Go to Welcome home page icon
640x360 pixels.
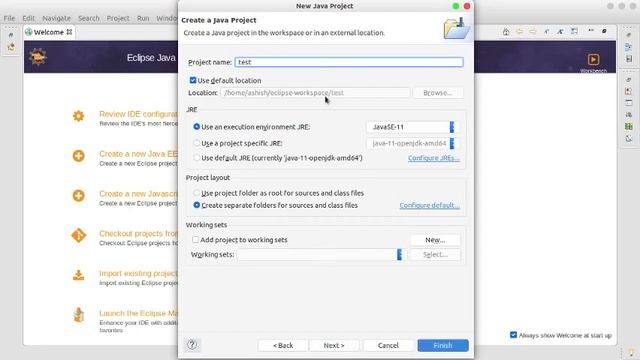pyautogui.click(x=506, y=32)
